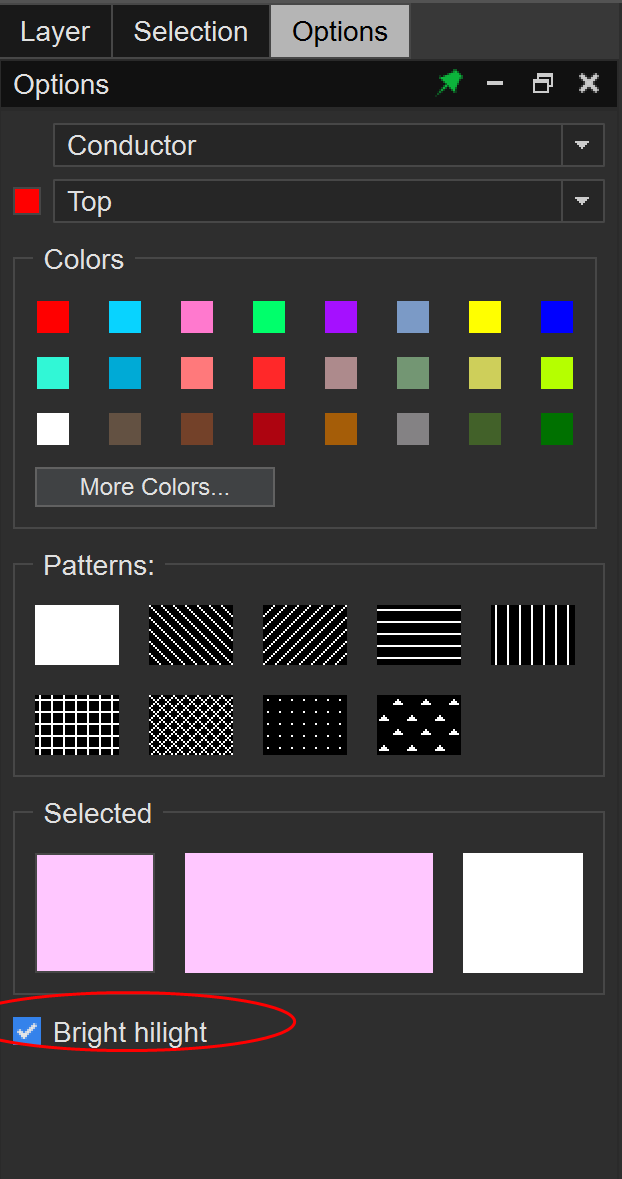This screenshot has width=622, height=1179.
Task: Select the dark green color swatch
Action: pos(557,429)
